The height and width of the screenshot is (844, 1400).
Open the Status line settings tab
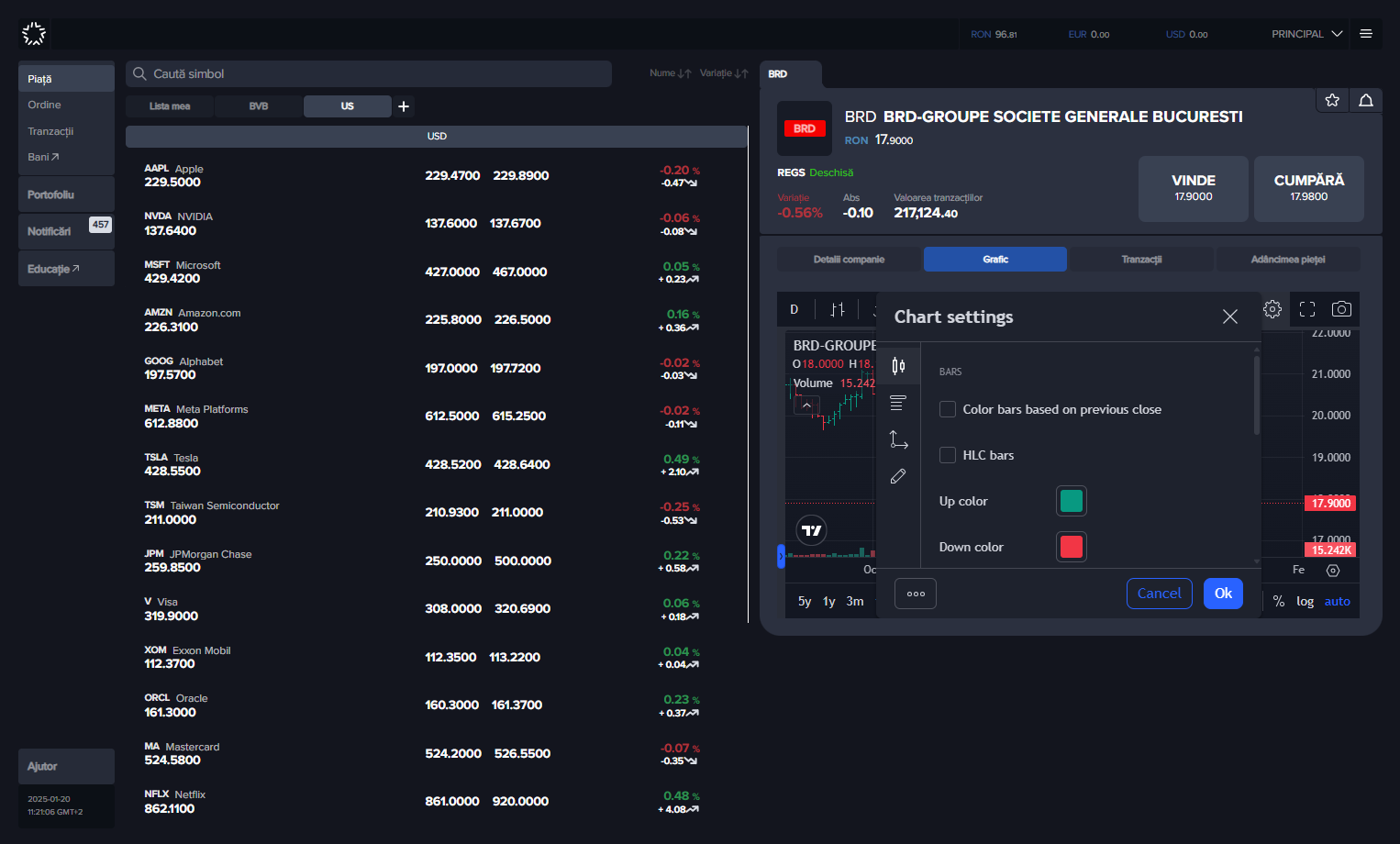(x=898, y=403)
